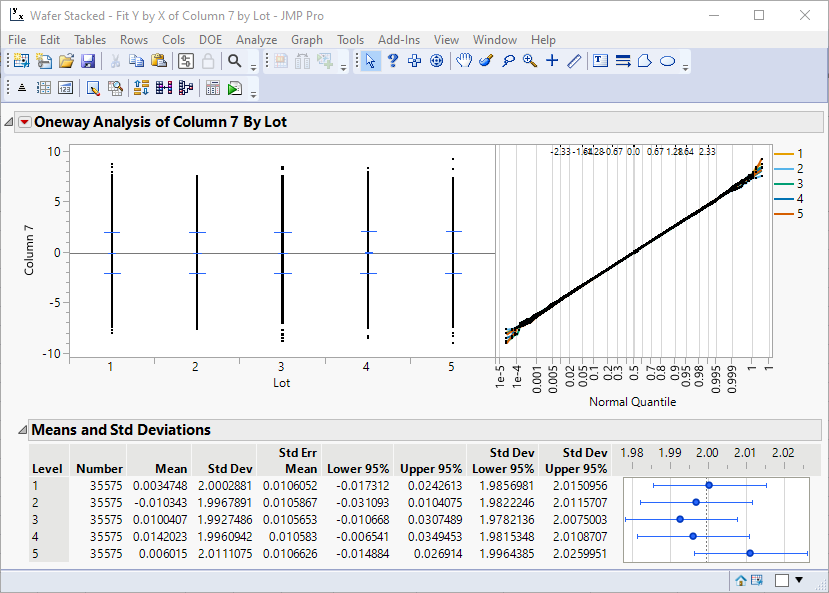Select the Brush tool in toolbar
Viewport: 829px width, 593px height.
click(486, 62)
